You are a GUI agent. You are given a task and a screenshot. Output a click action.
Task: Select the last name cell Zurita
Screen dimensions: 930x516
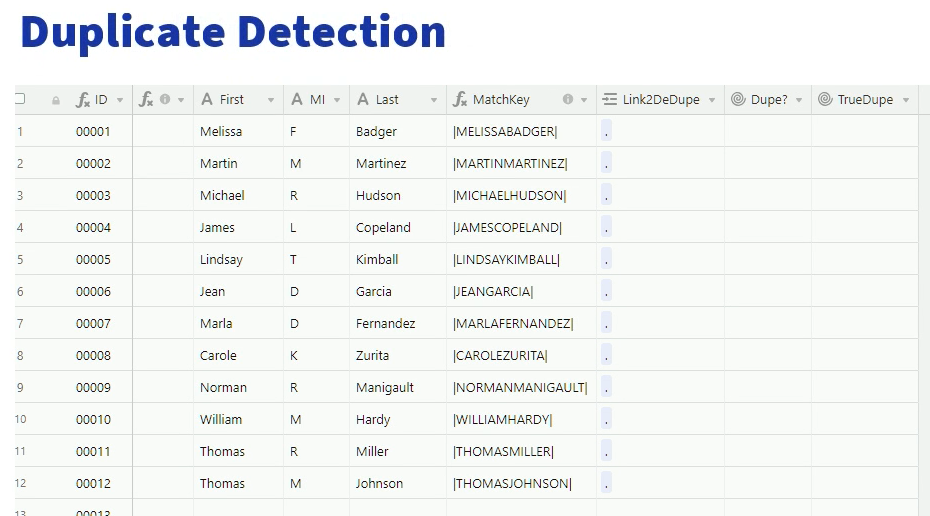pyautogui.click(x=398, y=355)
